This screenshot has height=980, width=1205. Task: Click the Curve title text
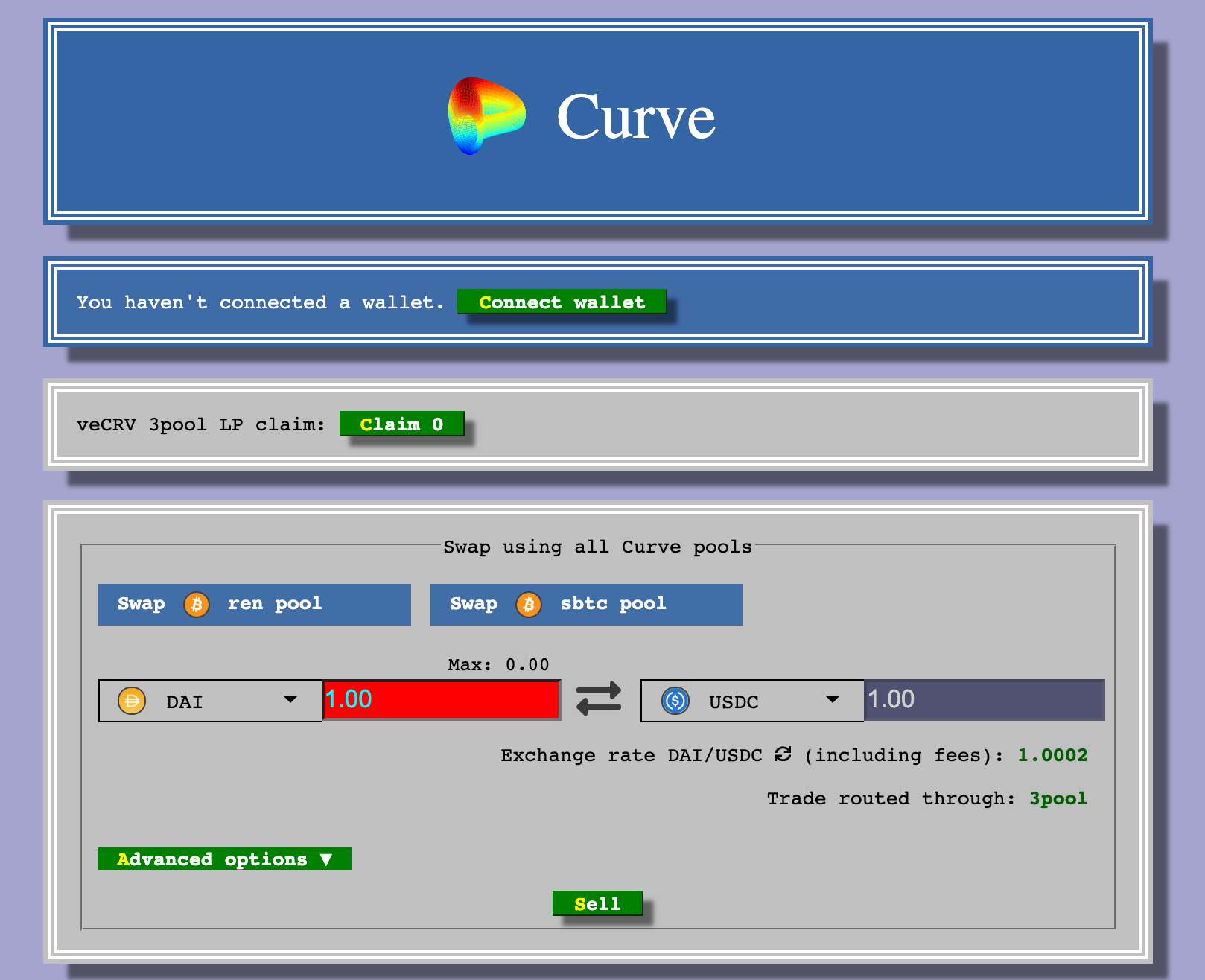[x=636, y=117]
